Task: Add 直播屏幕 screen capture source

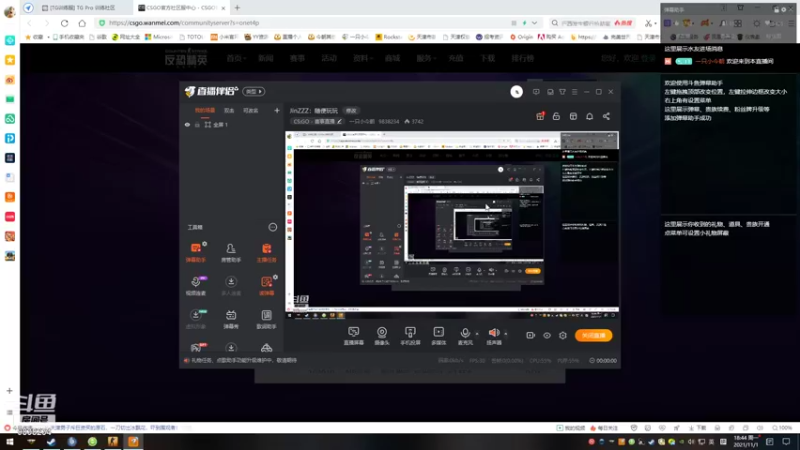Action: [x=353, y=336]
